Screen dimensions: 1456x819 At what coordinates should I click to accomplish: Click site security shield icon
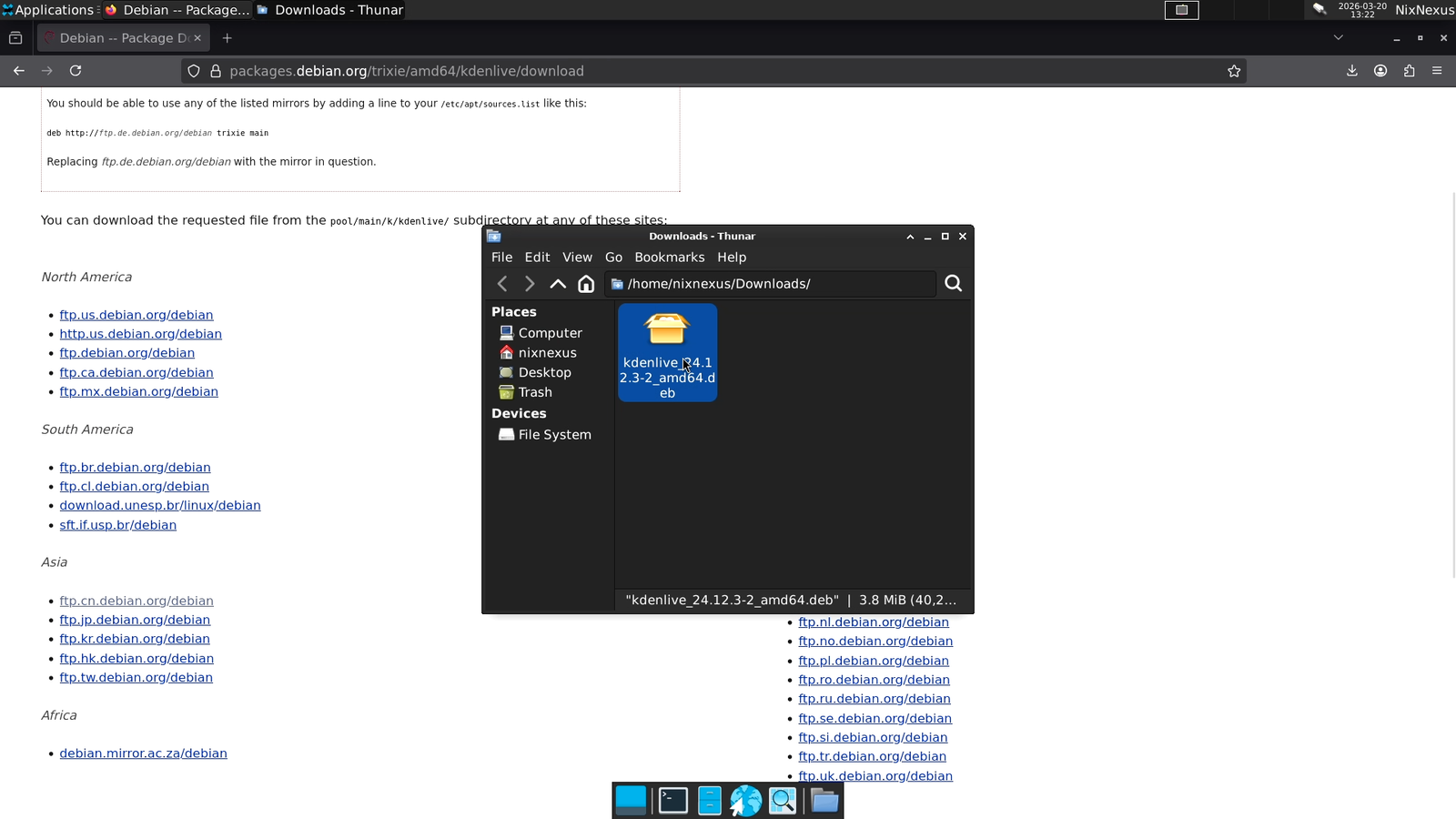[x=194, y=71]
